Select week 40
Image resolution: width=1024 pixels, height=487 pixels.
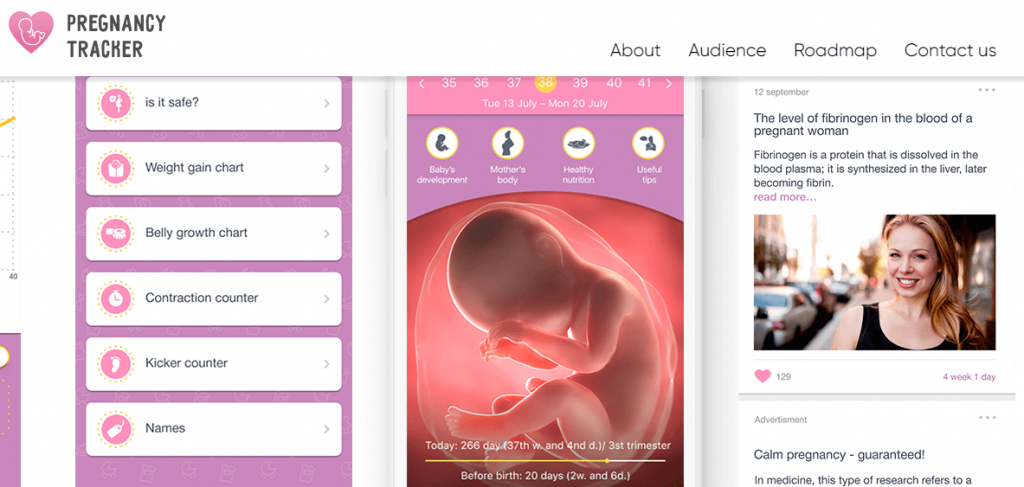[614, 84]
